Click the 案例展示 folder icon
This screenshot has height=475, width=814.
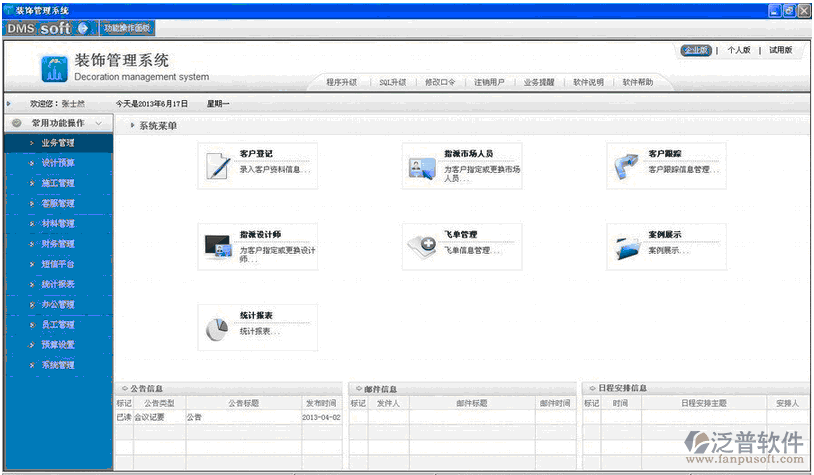[626, 246]
